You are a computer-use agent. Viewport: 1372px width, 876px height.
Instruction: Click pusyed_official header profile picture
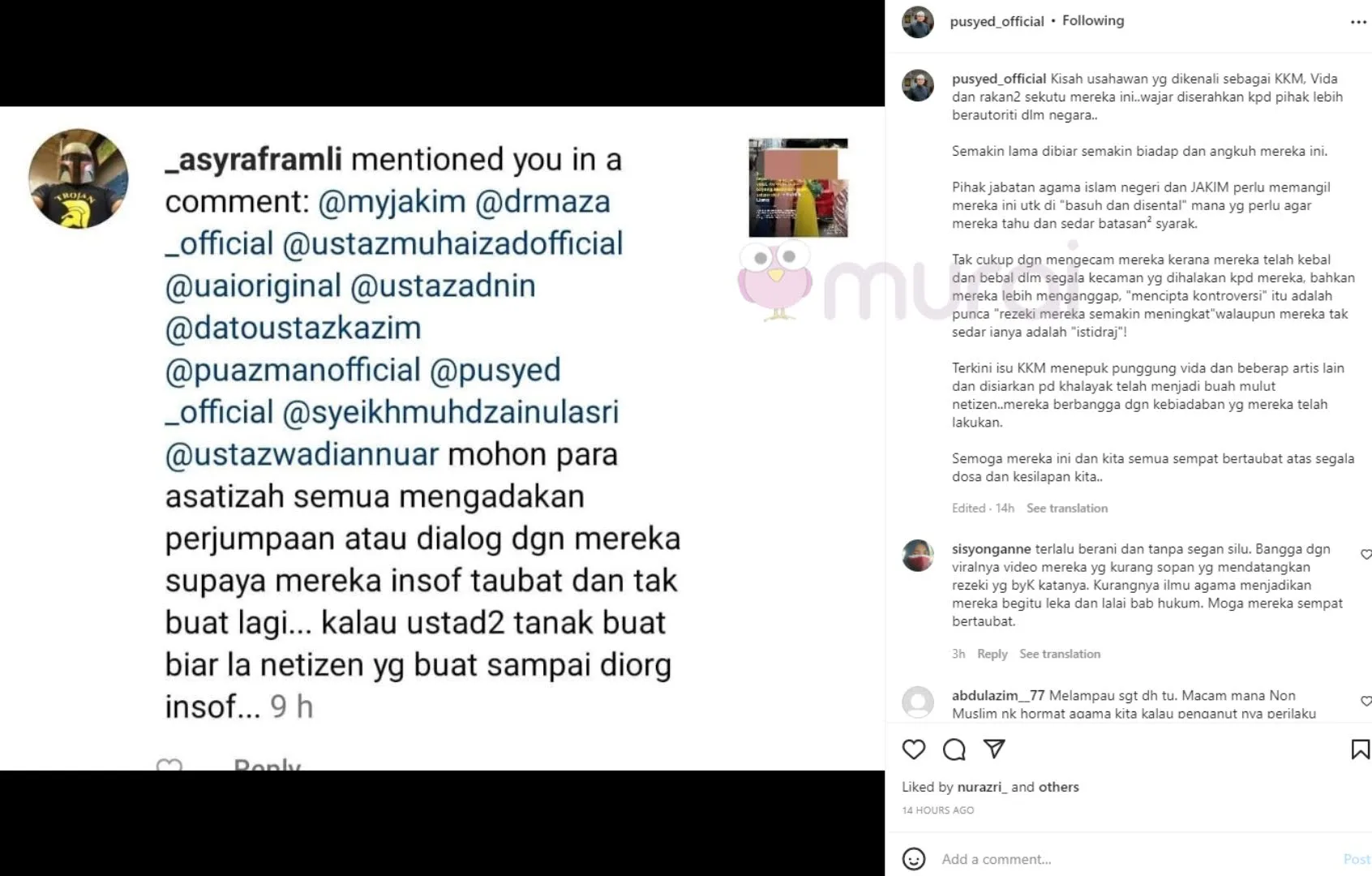click(x=918, y=22)
